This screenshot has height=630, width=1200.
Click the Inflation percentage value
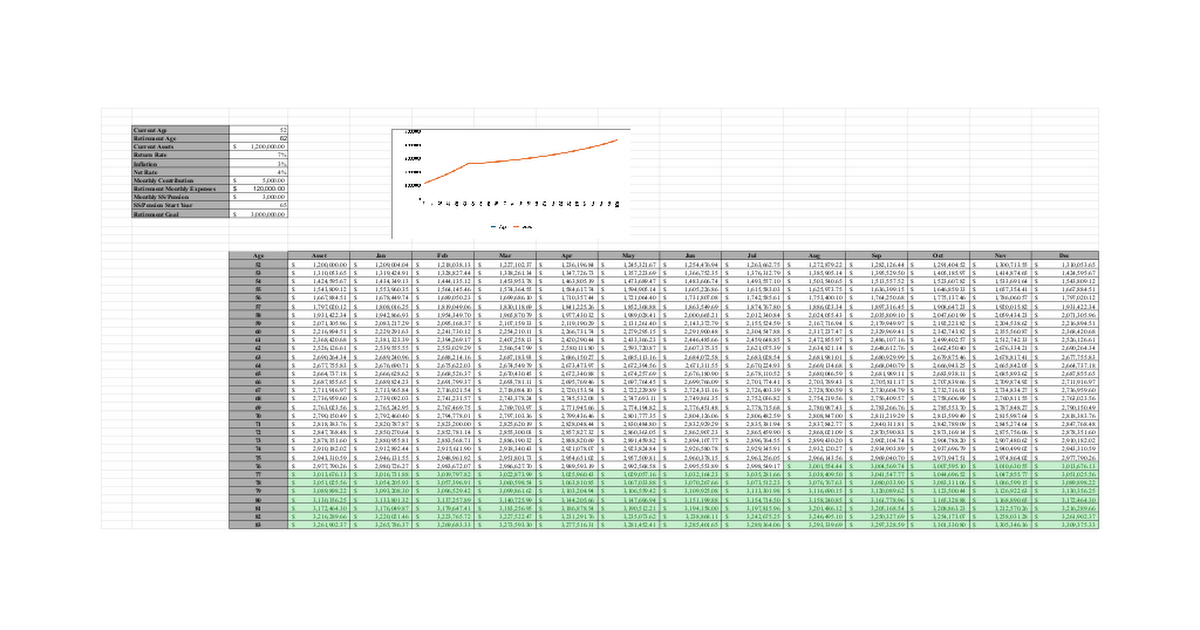coord(260,164)
